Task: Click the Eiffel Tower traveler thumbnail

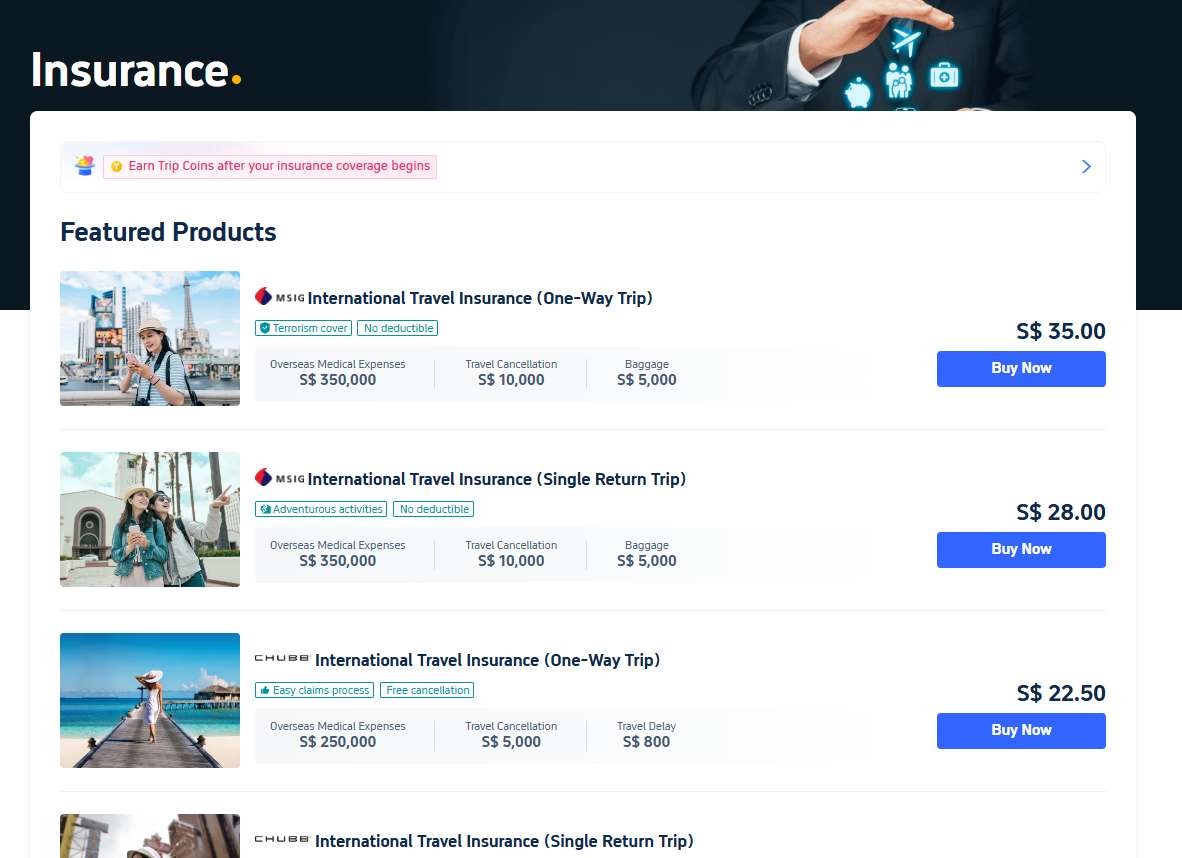Action: [150, 338]
